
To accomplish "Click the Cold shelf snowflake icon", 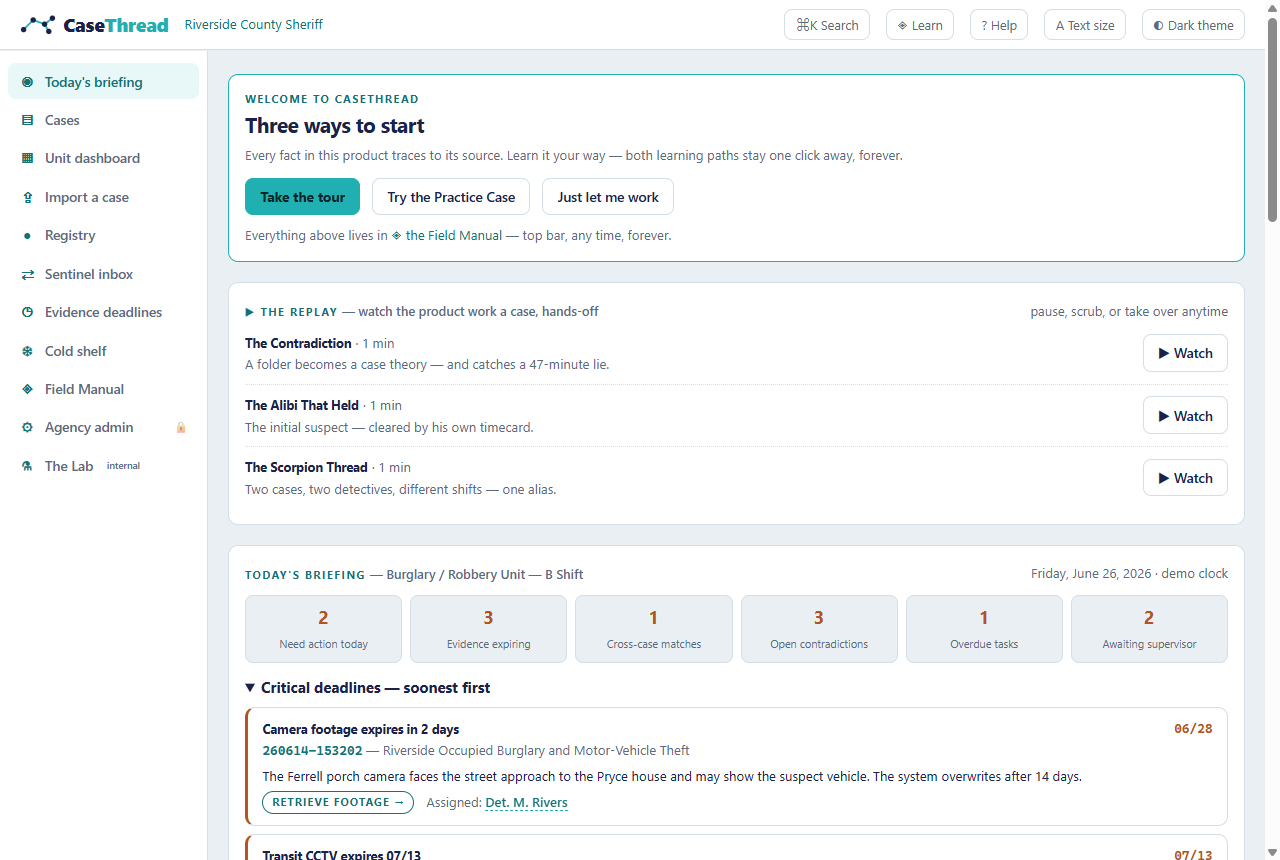I will point(27,351).
